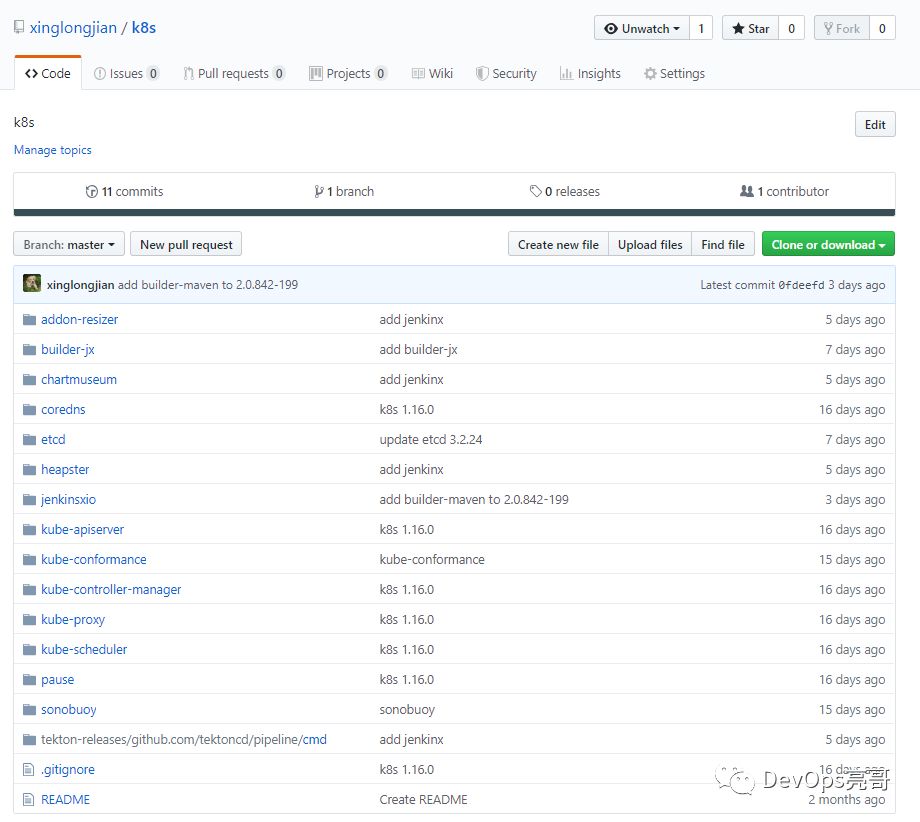
Task: Open the kube-controller-manager folder link
Action: (111, 589)
